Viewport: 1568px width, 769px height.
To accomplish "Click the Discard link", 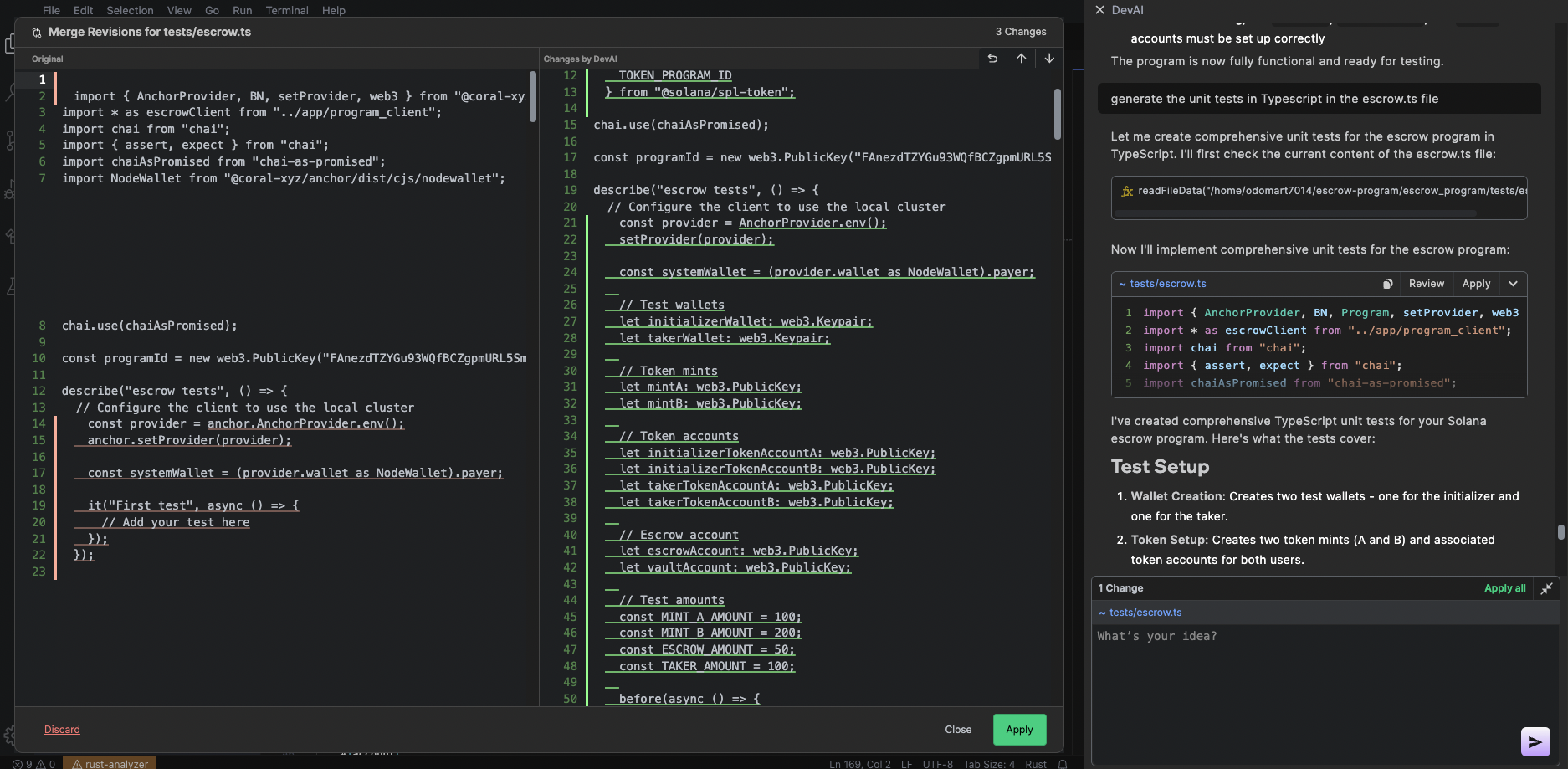I will point(62,730).
